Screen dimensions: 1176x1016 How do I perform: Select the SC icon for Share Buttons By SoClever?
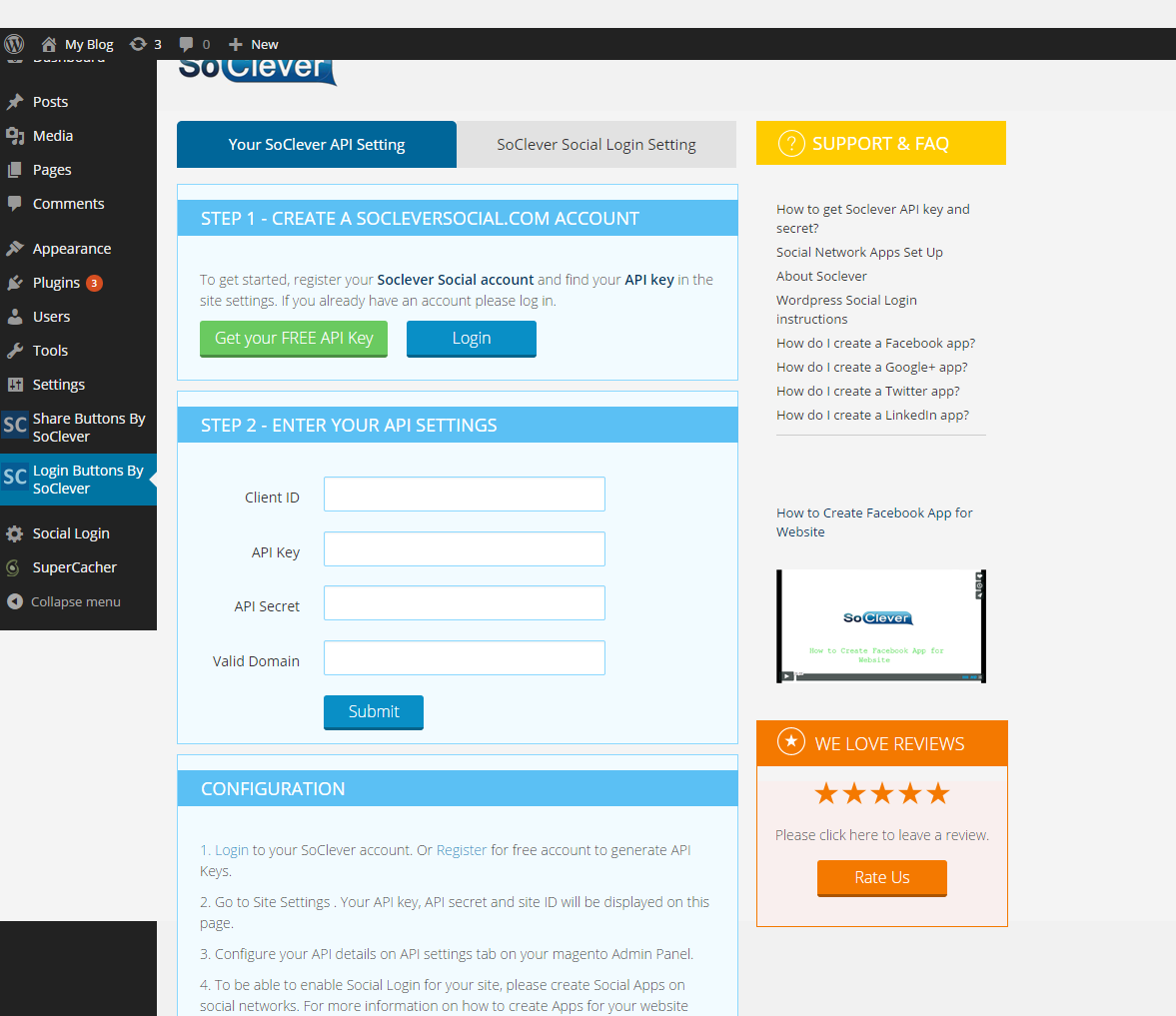click(x=15, y=425)
